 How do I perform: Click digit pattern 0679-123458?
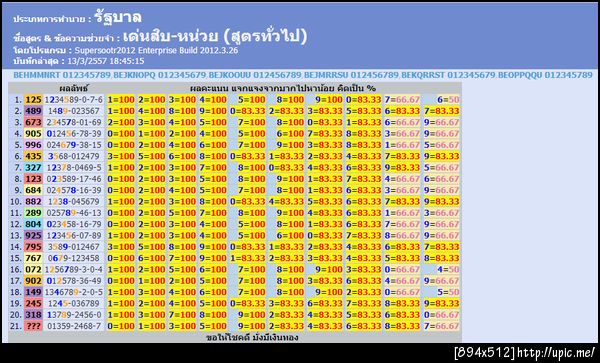point(74,258)
